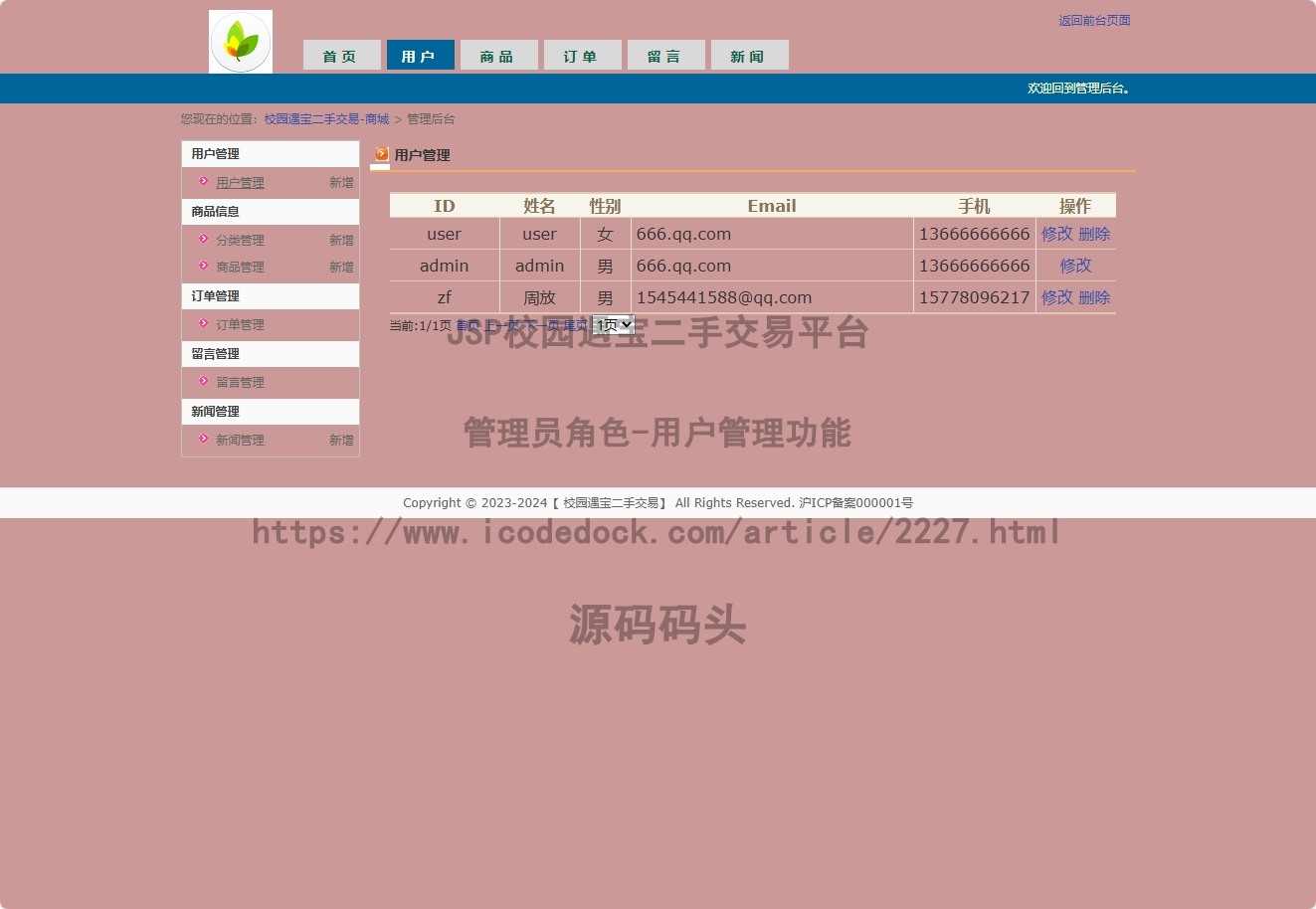Click 修改 for the admin row
Screen dimensions: 1316x909
pos(1075,266)
